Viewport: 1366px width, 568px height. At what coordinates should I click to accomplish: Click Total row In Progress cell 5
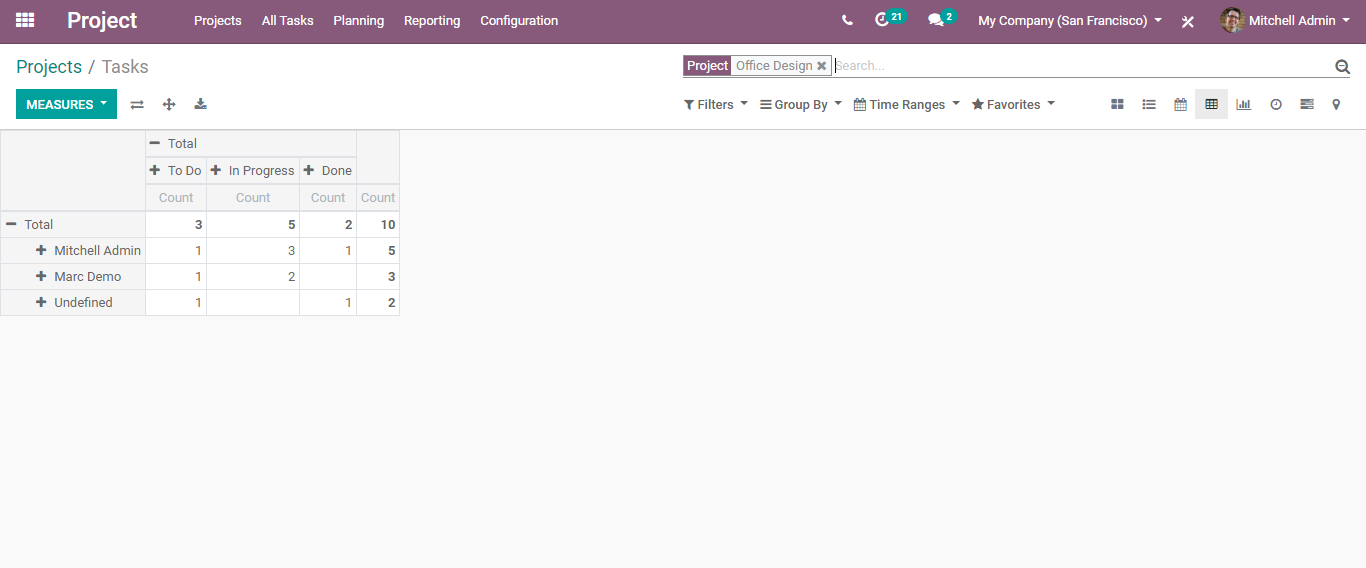[253, 224]
